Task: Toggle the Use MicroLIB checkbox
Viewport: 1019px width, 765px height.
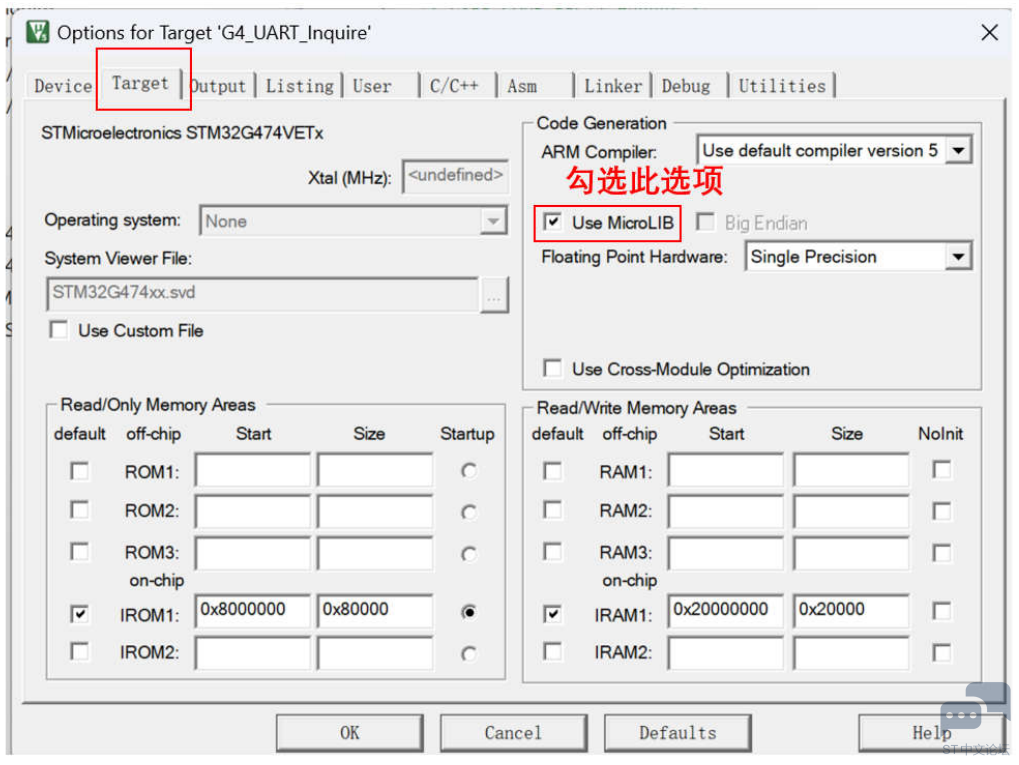Action: tap(552, 222)
